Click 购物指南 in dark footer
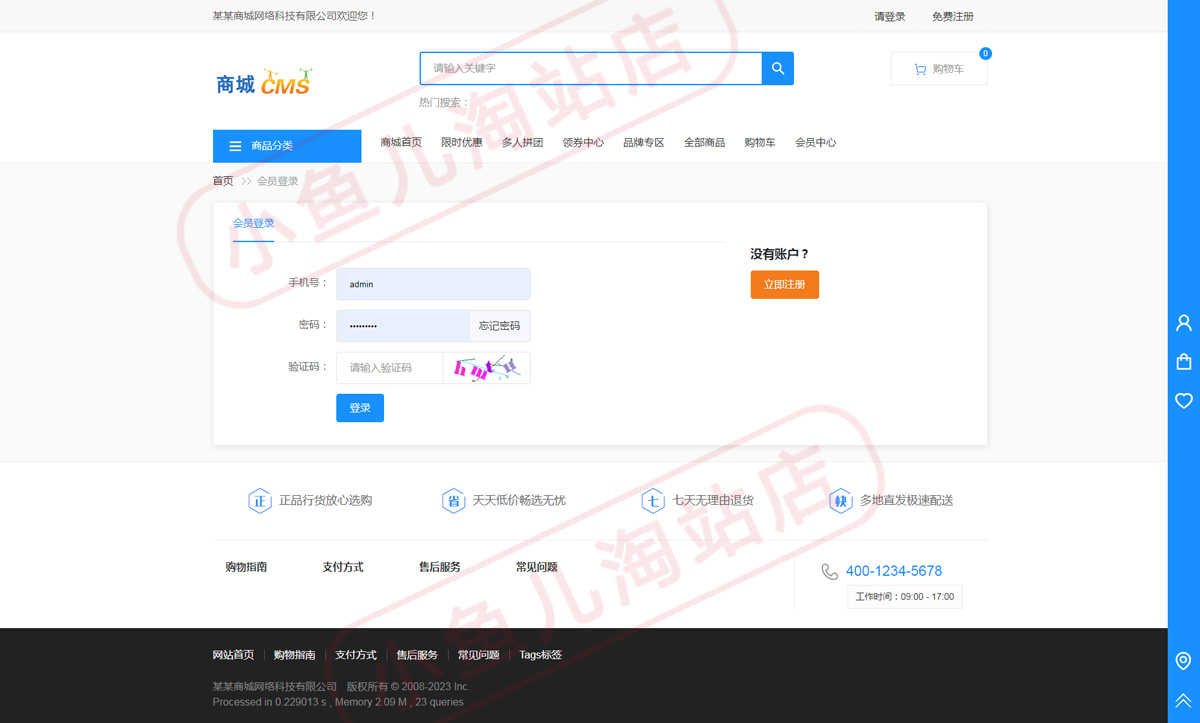The width and height of the screenshot is (1200, 723). 295,655
